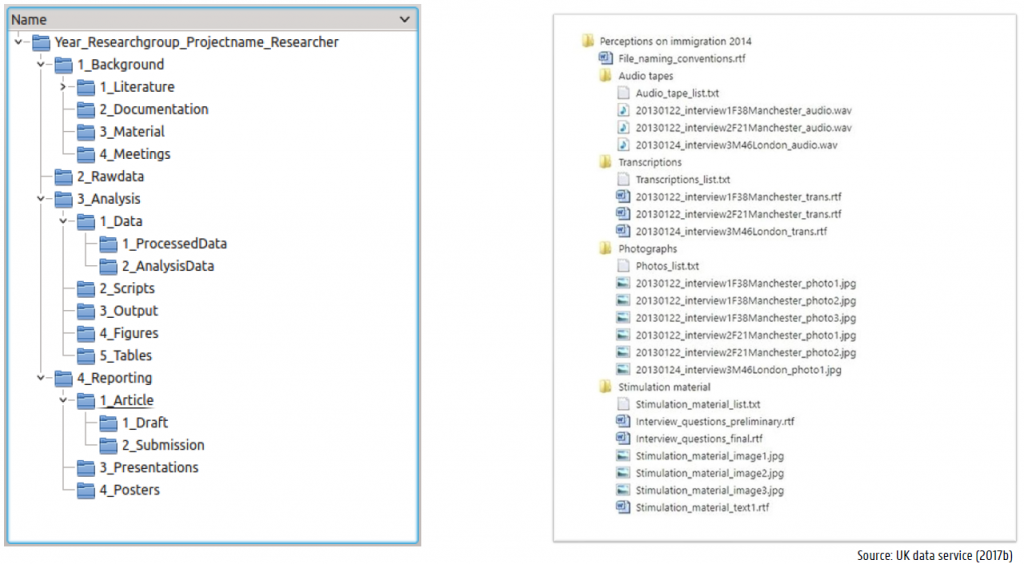1024x564 pixels.
Task: Select the 3_Presentations folder
Action: click(x=148, y=468)
